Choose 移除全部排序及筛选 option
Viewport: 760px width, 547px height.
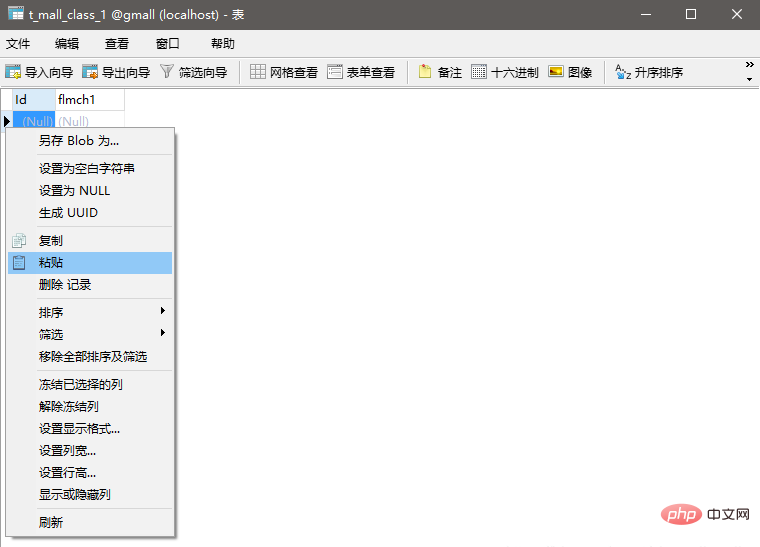pos(90,357)
